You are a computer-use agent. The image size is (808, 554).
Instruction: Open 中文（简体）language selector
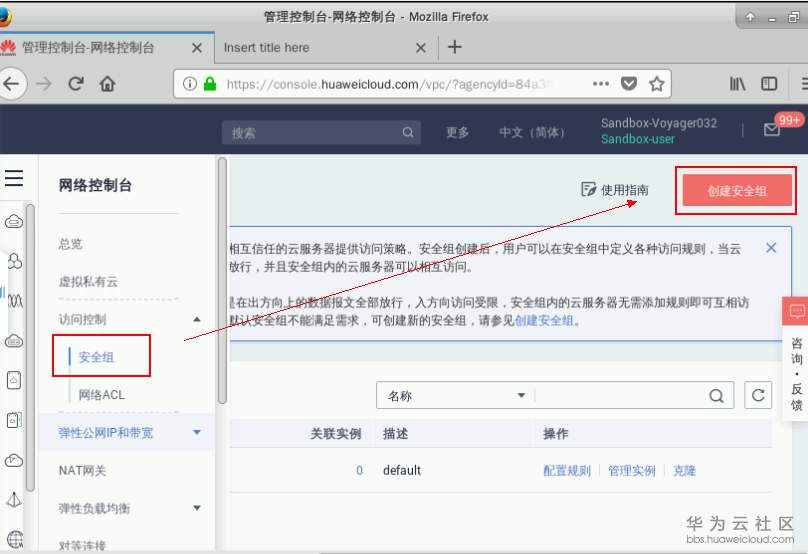tap(532, 132)
